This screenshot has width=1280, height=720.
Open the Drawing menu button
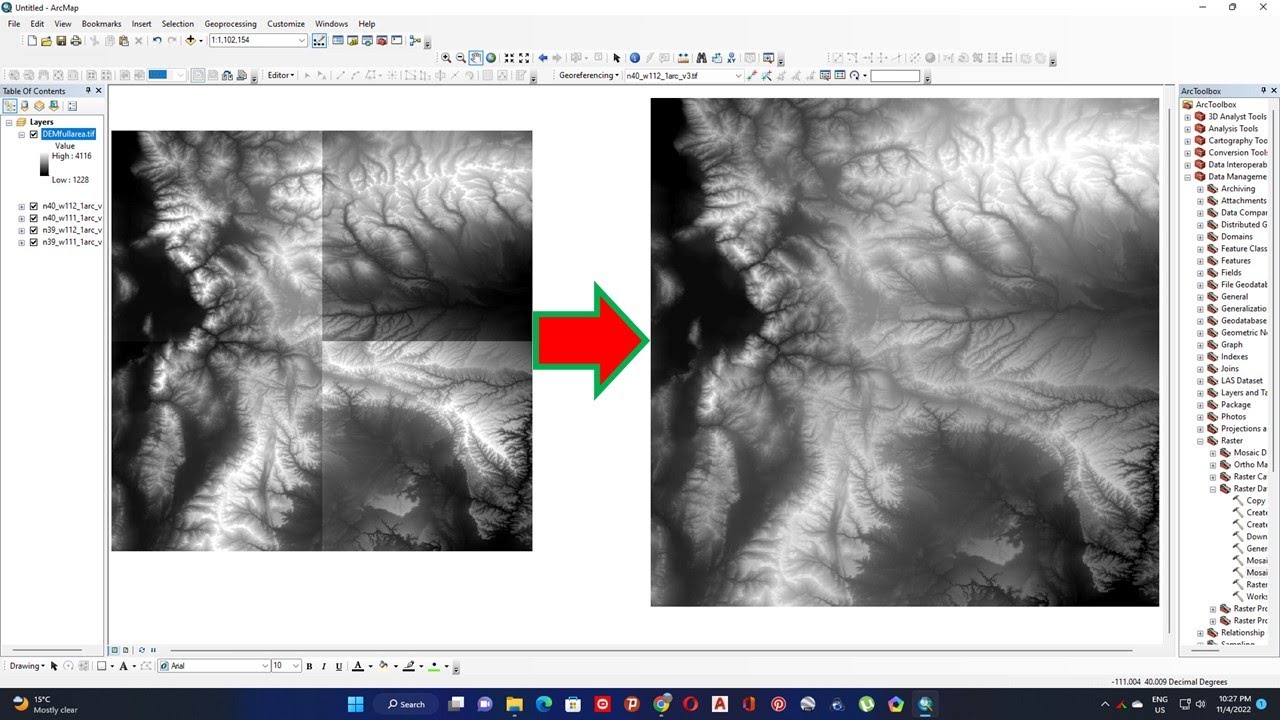(x=27, y=666)
